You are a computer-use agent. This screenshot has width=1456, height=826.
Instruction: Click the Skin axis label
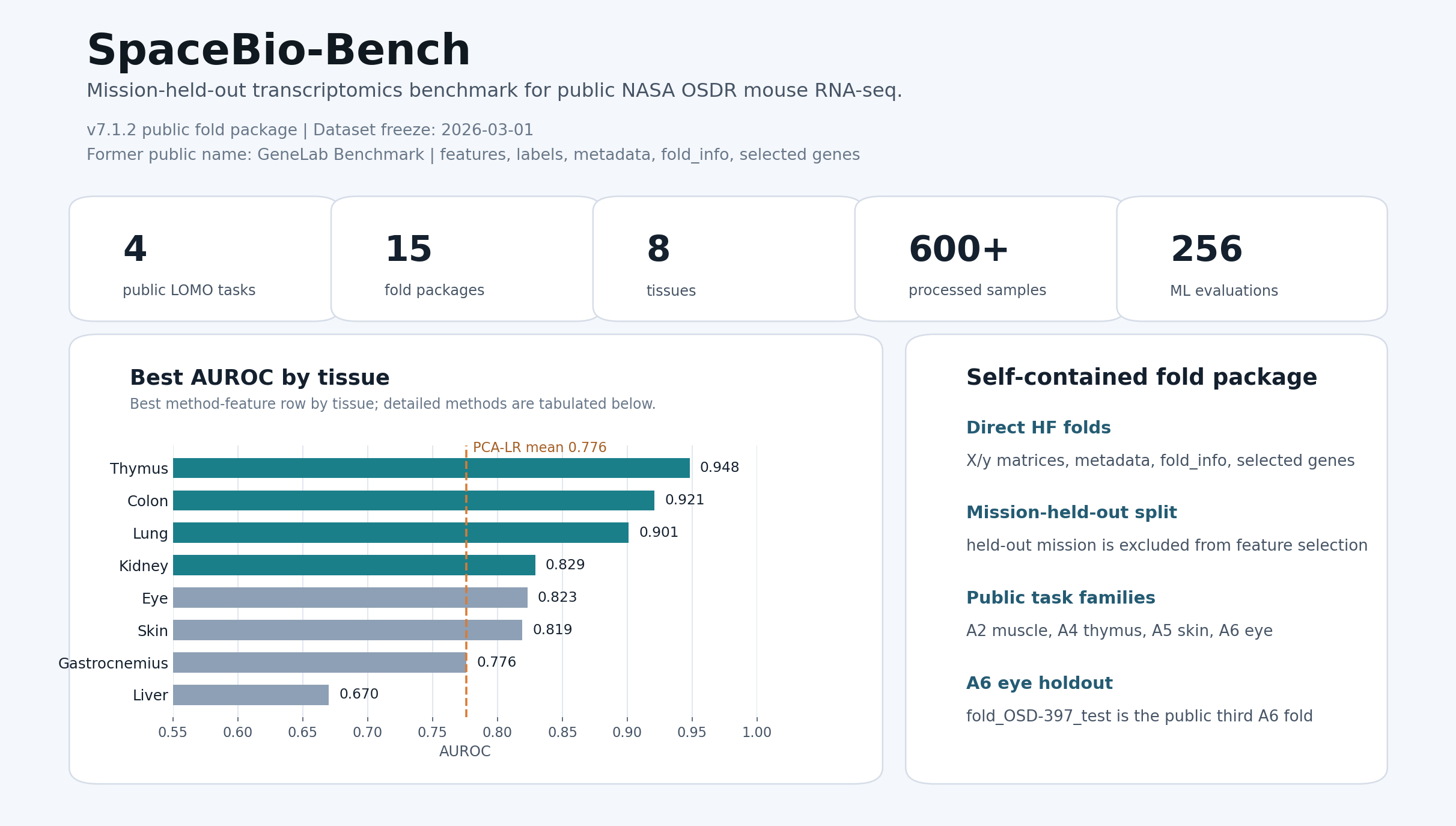(153, 631)
